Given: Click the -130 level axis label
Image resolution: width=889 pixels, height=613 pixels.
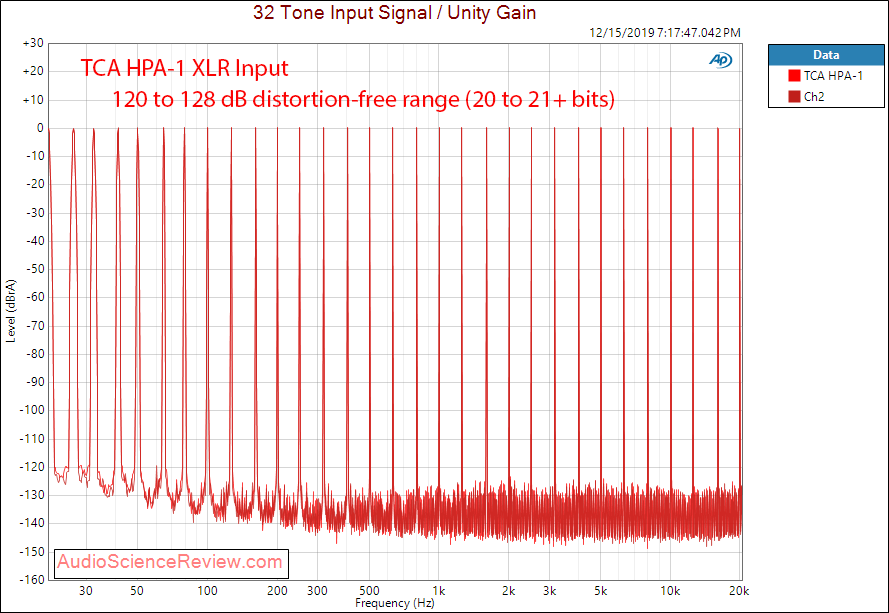Looking at the screenshot, I should tap(32, 494).
